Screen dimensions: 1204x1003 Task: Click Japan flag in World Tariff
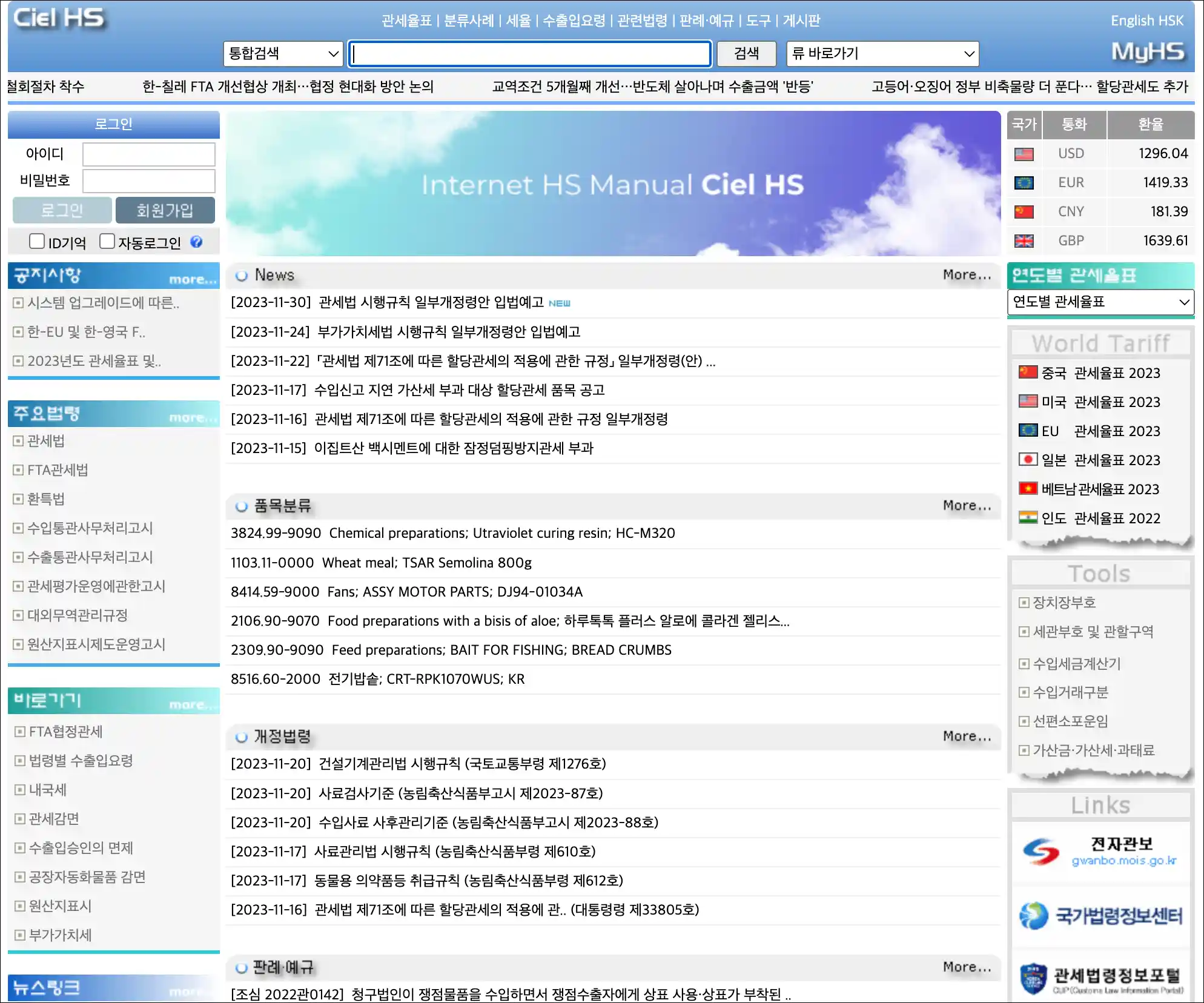coord(1028,459)
